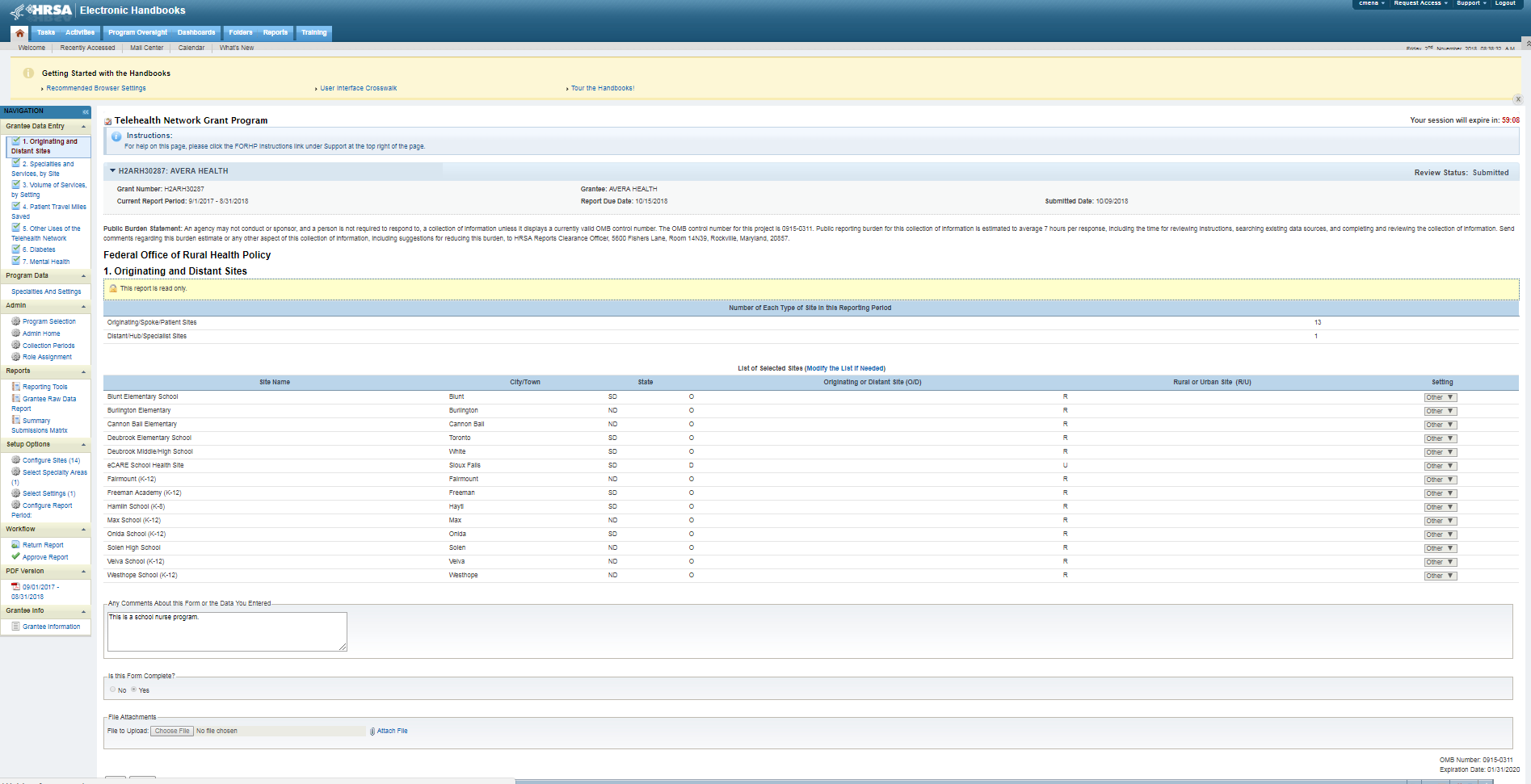Open the PDF version icon for 09/01/2017
This screenshot has height=784, width=1531.
pos(15,587)
